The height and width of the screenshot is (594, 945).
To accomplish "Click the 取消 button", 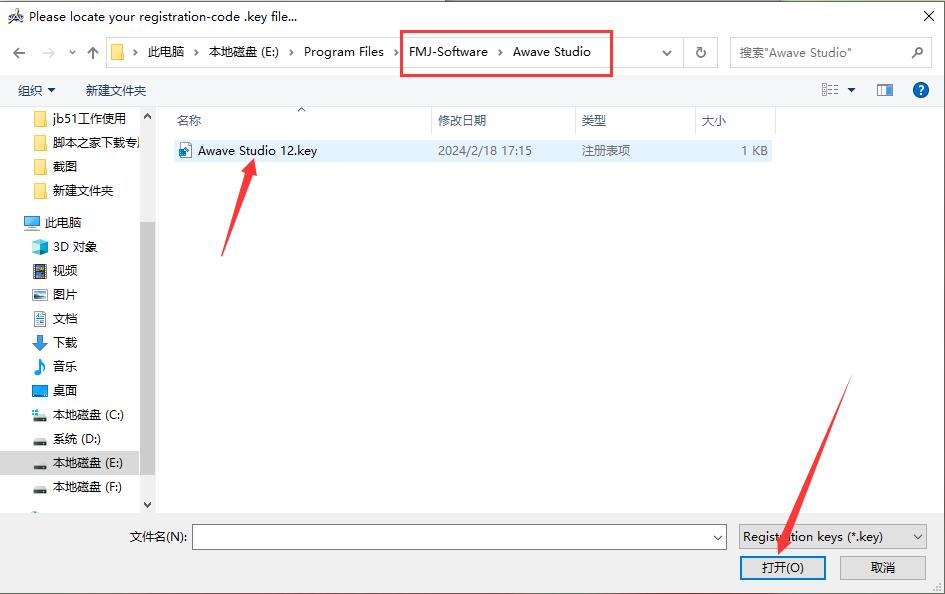I will pos(884,567).
